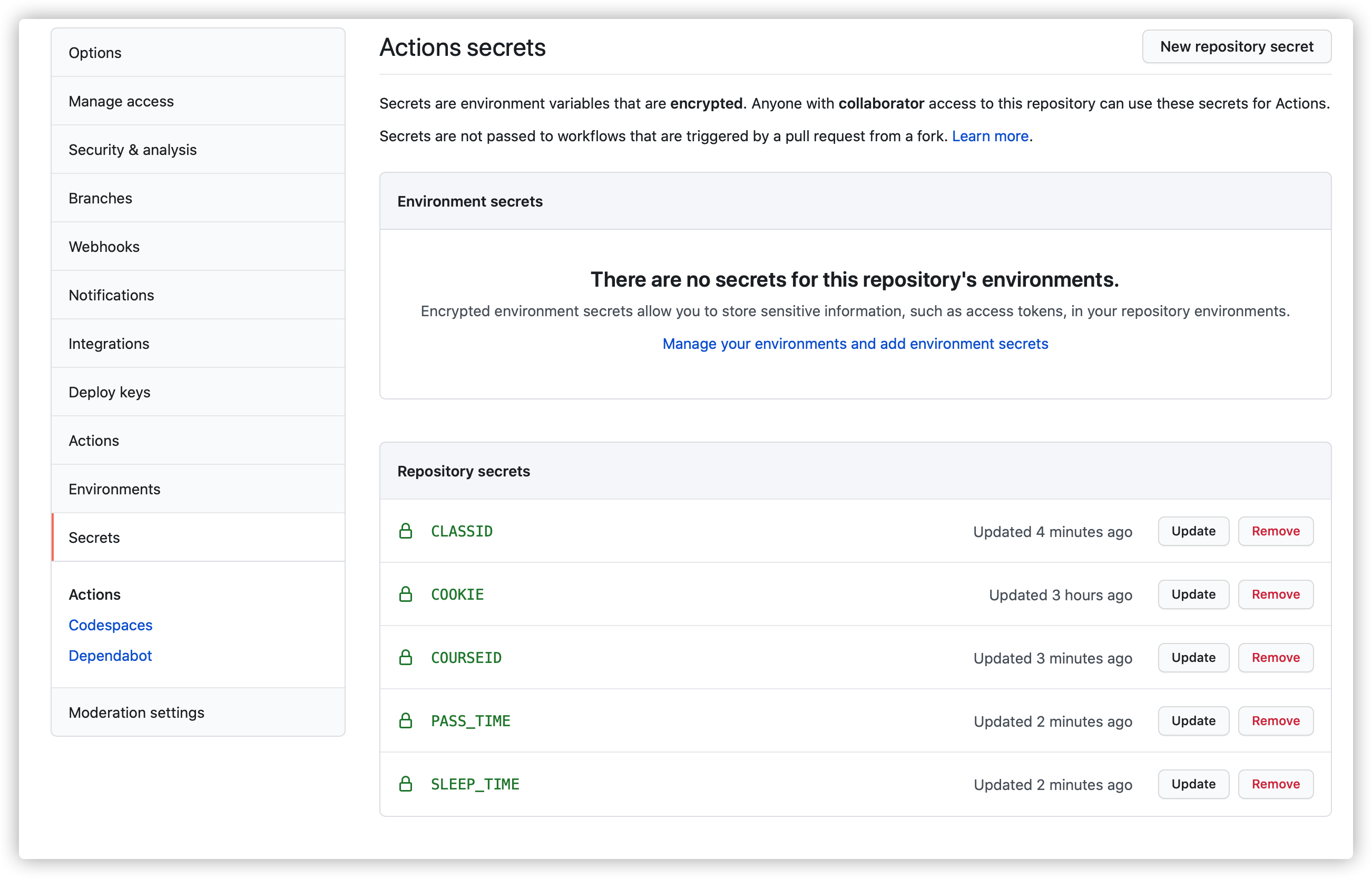Viewport: 1372px width, 878px height.
Task: Click the Learn more link
Action: tap(990, 136)
